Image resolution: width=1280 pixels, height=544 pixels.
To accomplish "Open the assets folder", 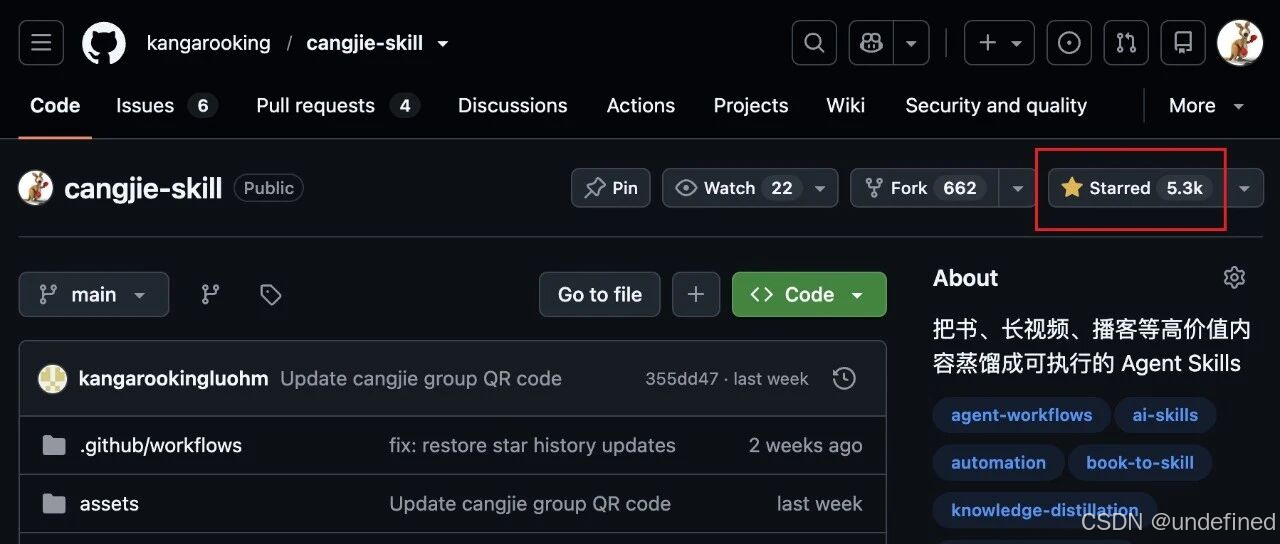I will click(x=109, y=504).
